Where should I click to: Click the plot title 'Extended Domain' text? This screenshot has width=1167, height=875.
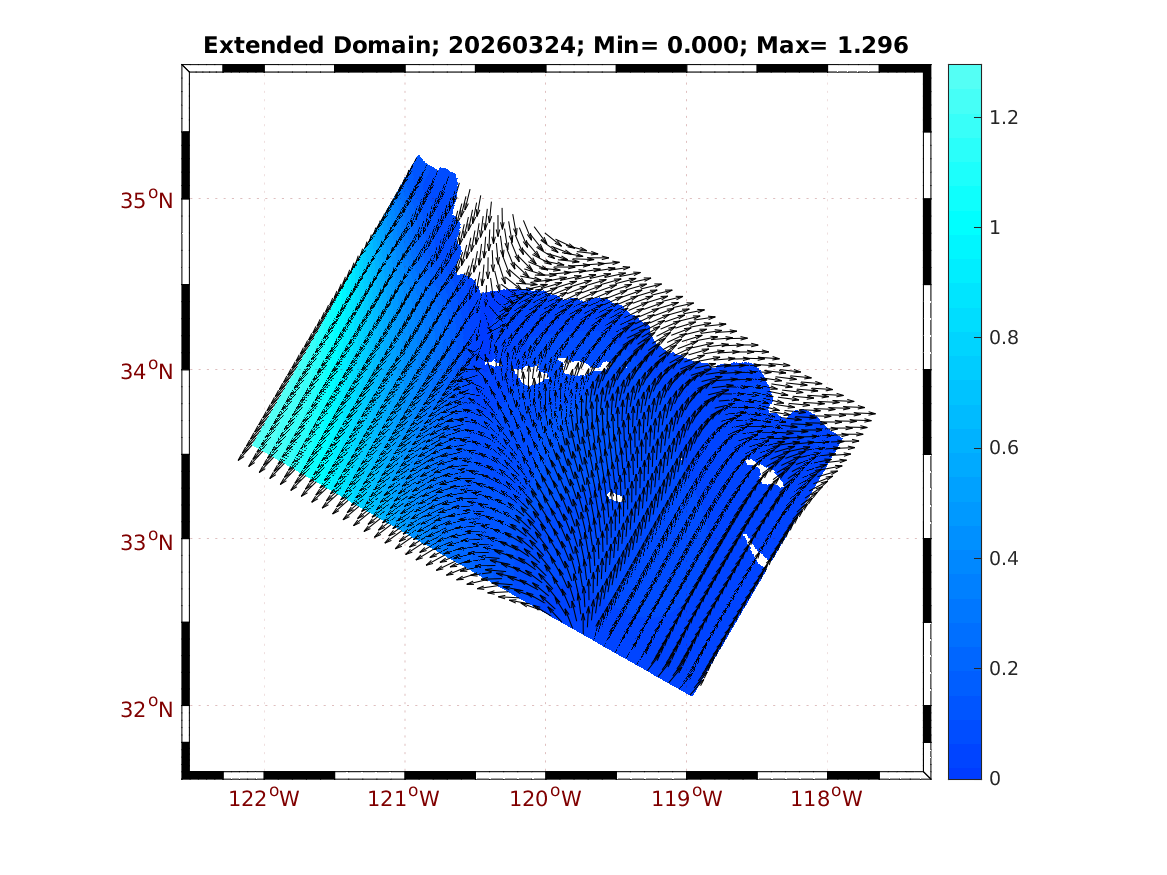point(280,45)
